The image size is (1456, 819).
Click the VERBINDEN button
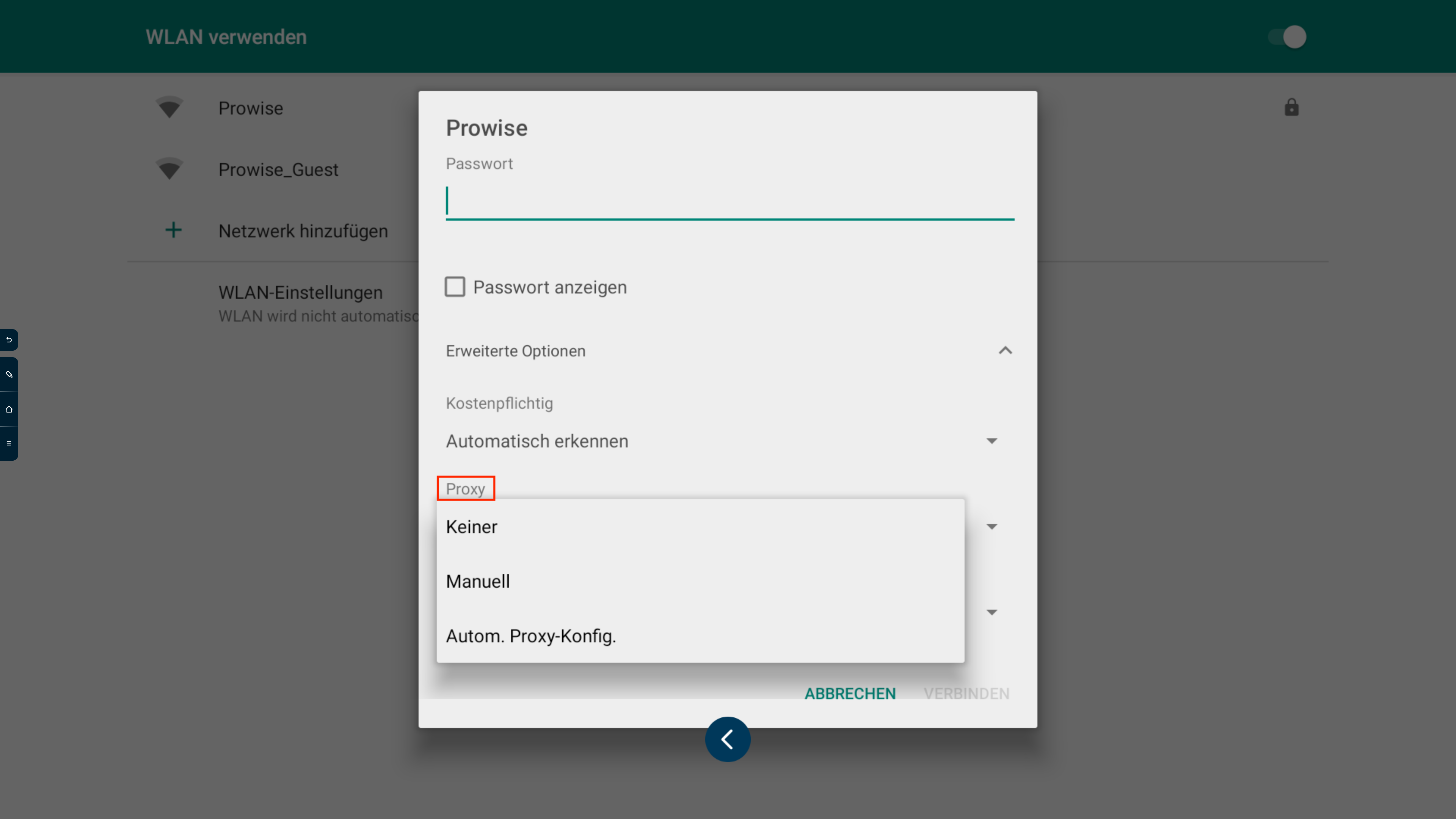click(x=966, y=693)
